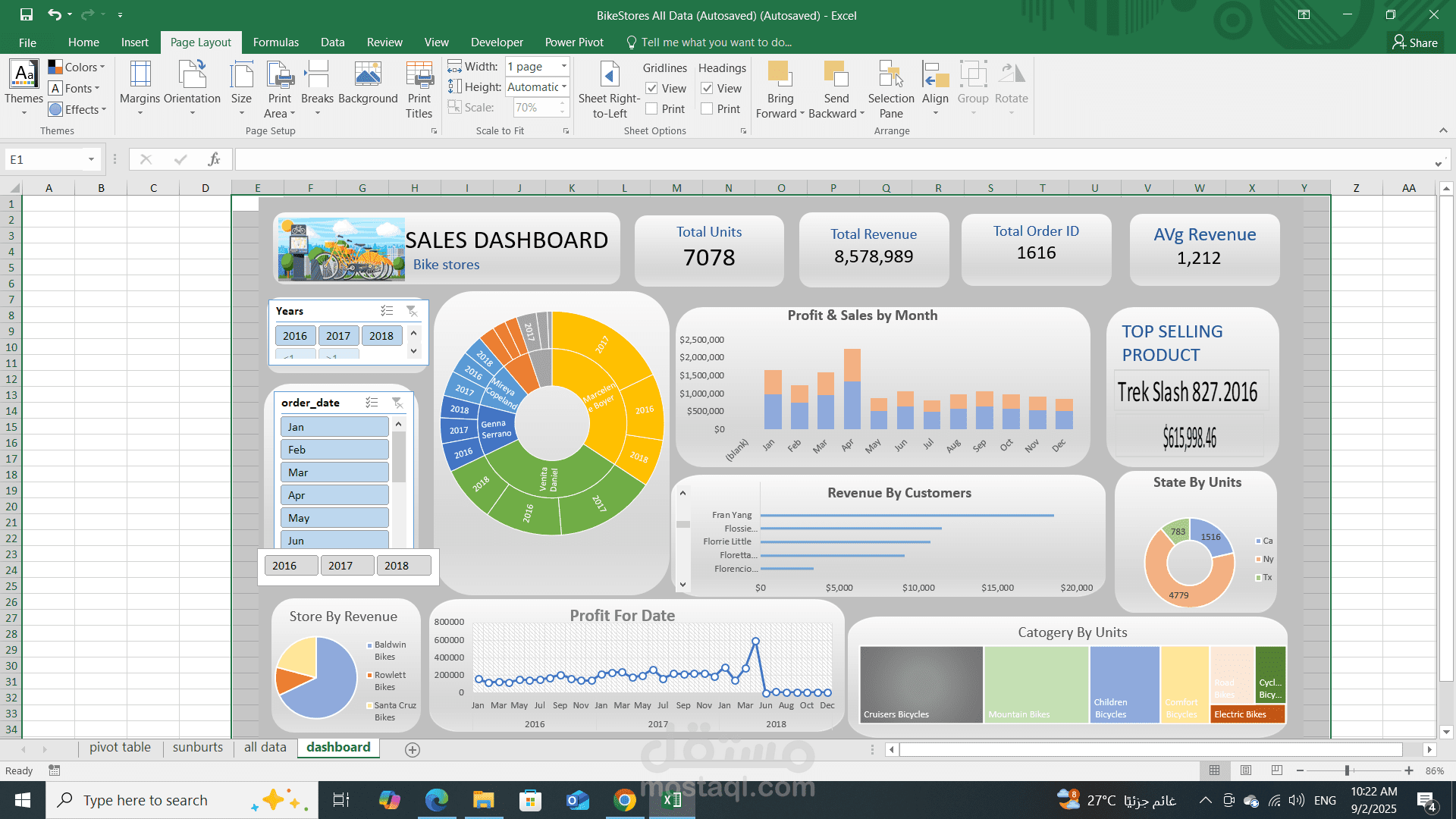1456x819 pixels.
Task: Open the Page Setup dialog launcher
Action: (x=435, y=131)
